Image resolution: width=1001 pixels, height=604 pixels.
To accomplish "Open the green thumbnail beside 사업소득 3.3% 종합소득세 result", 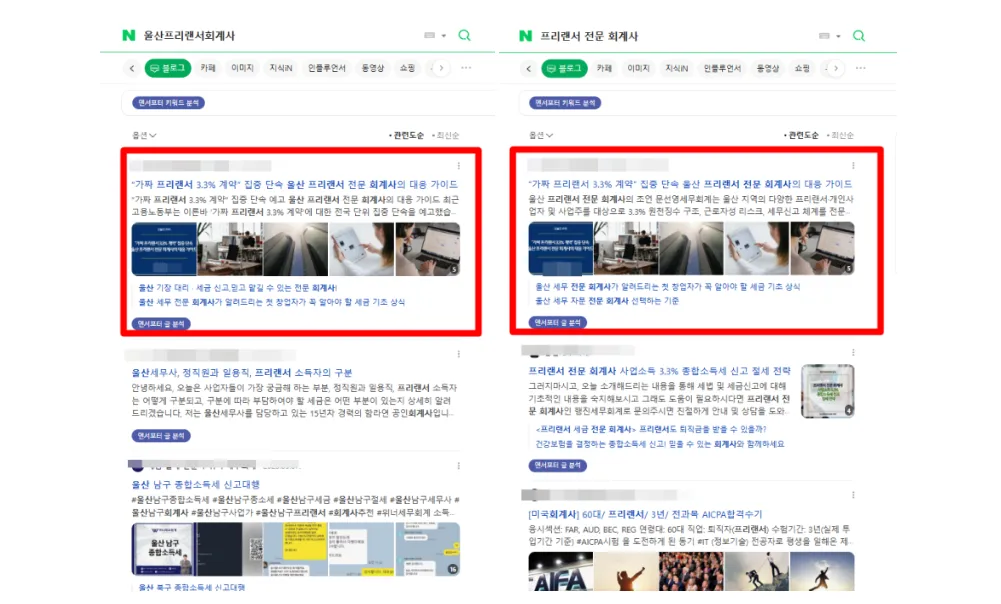I will 827,391.
